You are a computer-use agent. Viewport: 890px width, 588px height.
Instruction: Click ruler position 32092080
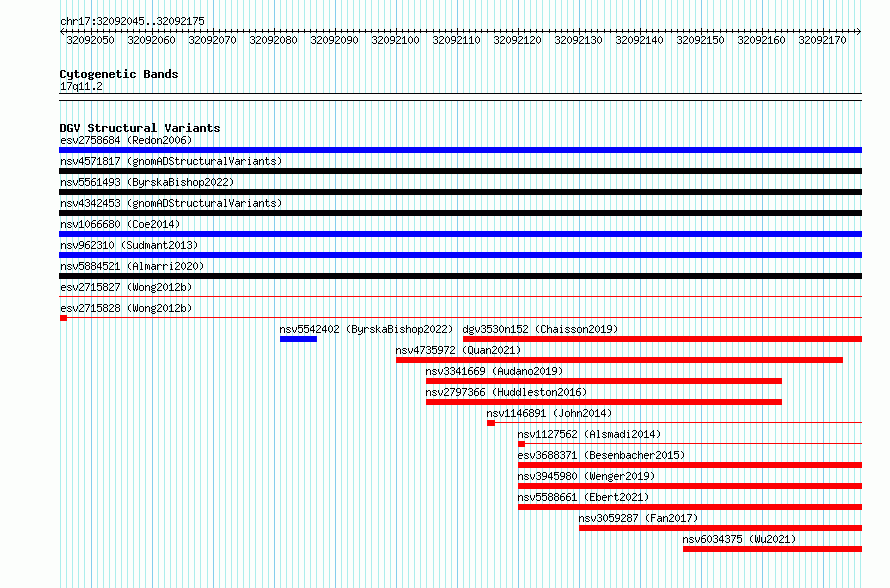coord(274,40)
